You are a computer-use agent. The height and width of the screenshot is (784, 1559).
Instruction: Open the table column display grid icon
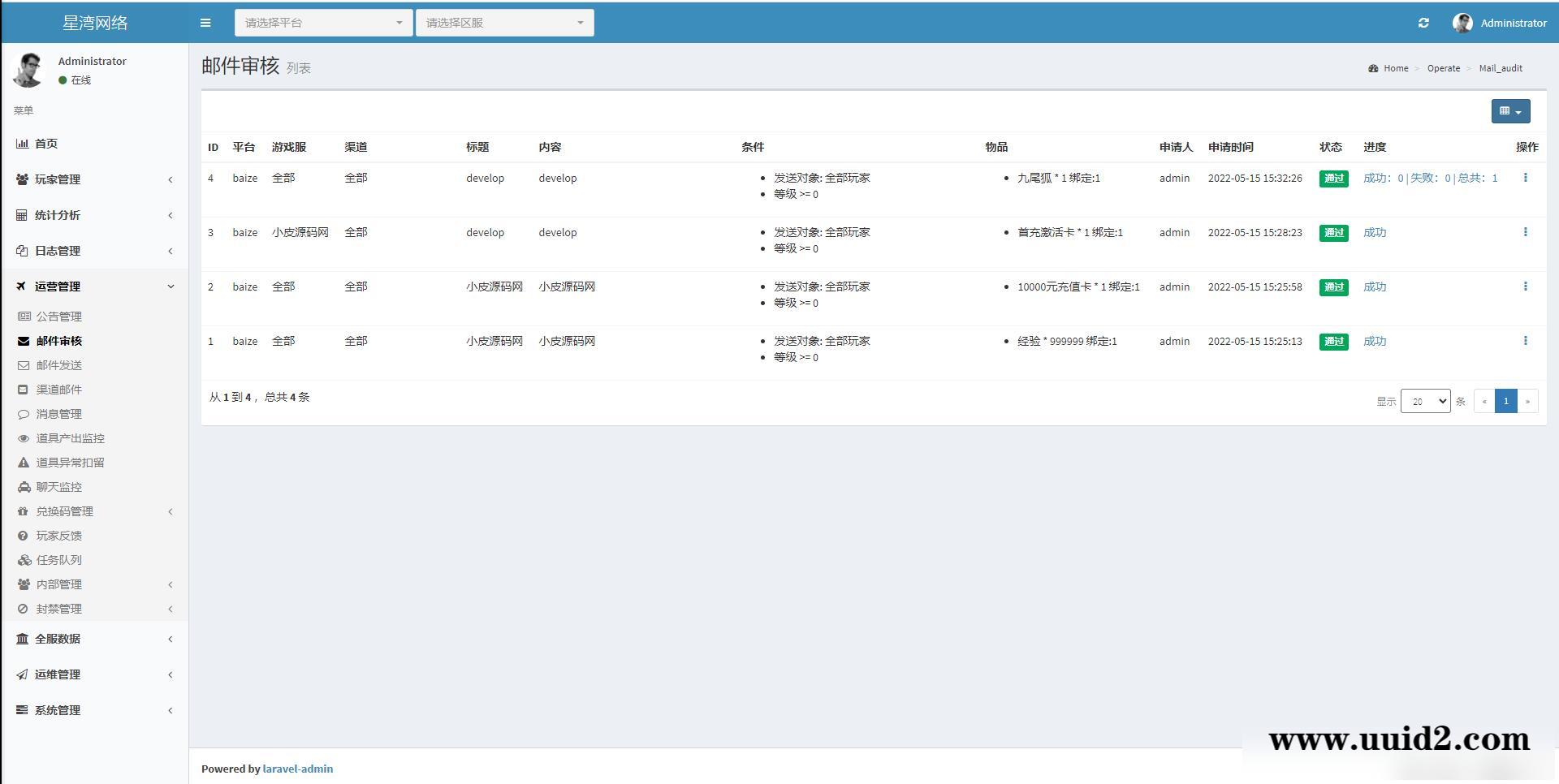point(1509,111)
